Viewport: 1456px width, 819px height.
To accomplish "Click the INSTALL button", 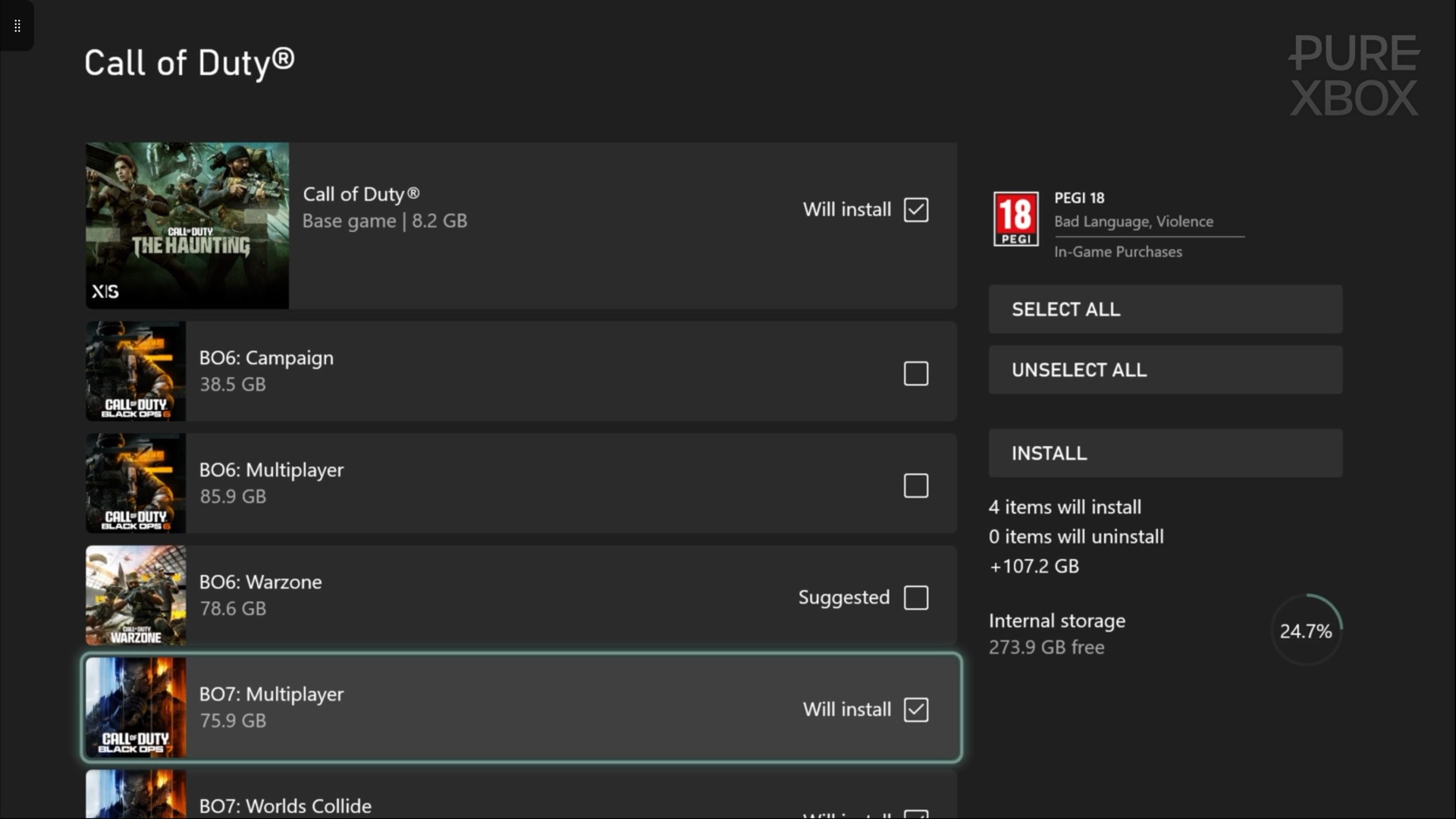I will (1165, 453).
